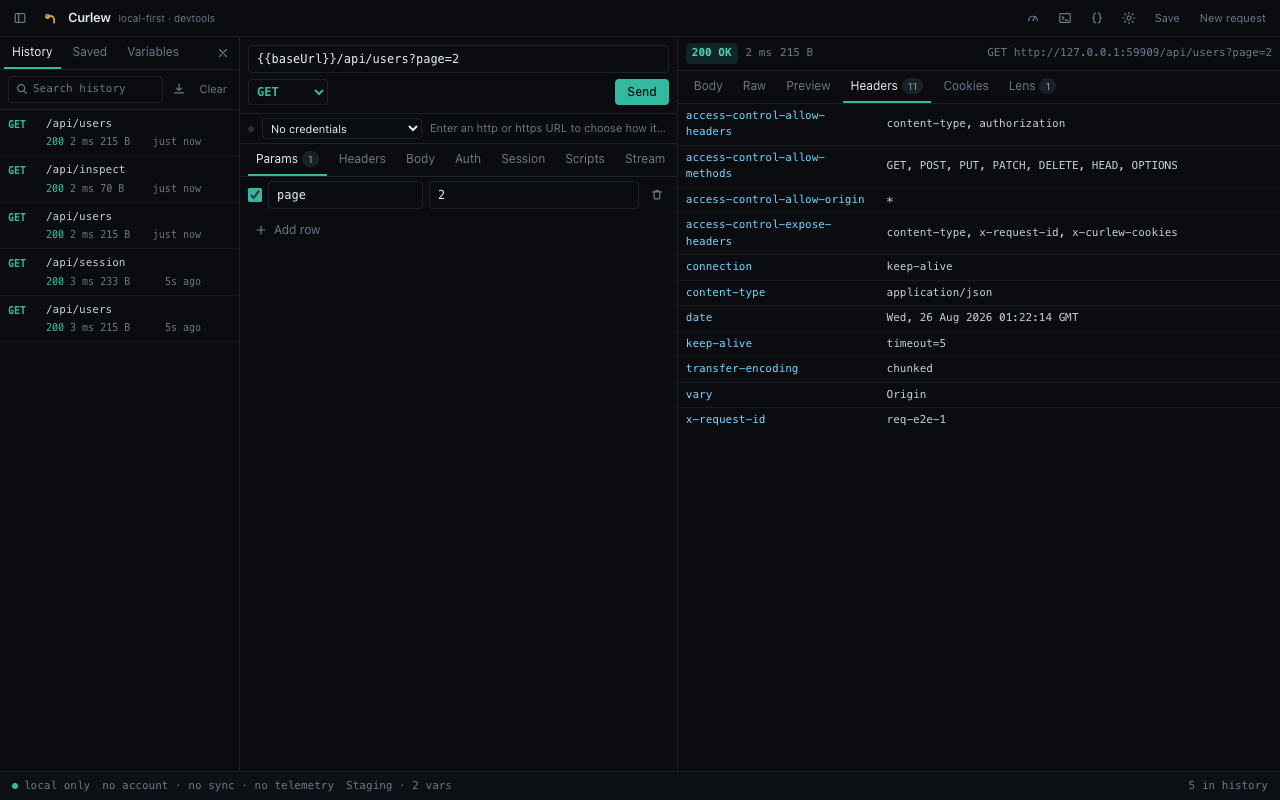This screenshot has height=800, width=1280.
Task: Open the Stream tab
Action: pos(645,159)
